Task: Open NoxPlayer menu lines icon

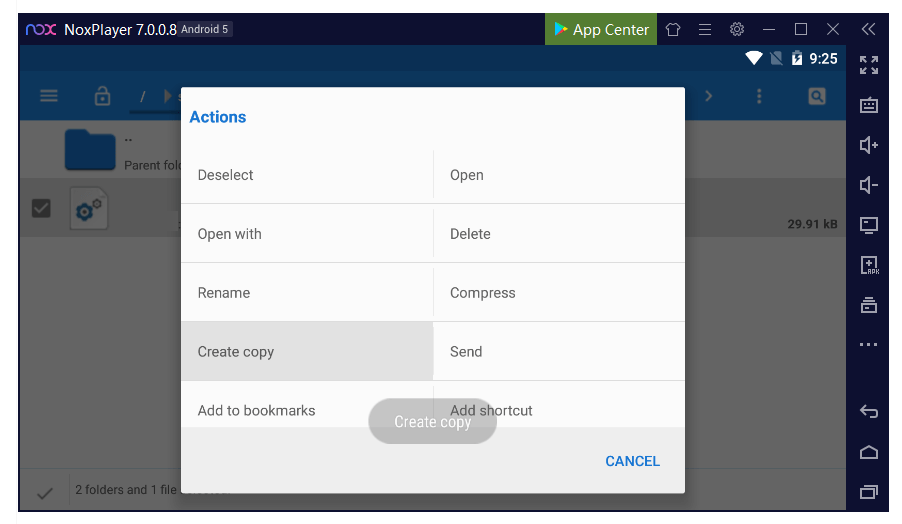Action: [705, 29]
